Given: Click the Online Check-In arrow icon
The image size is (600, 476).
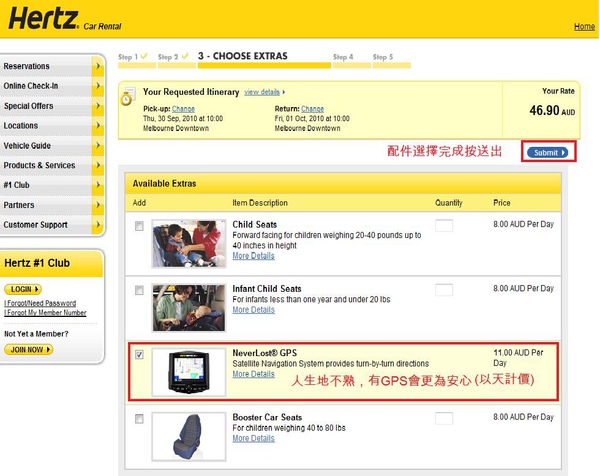Looking at the screenshot, I should coord(98,86).
